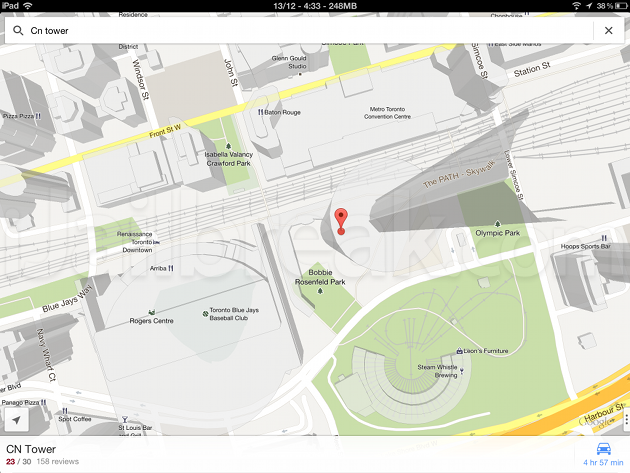Tap the Olympic Park tree icon
The image size is (630, 473).
tap(497, 223)
